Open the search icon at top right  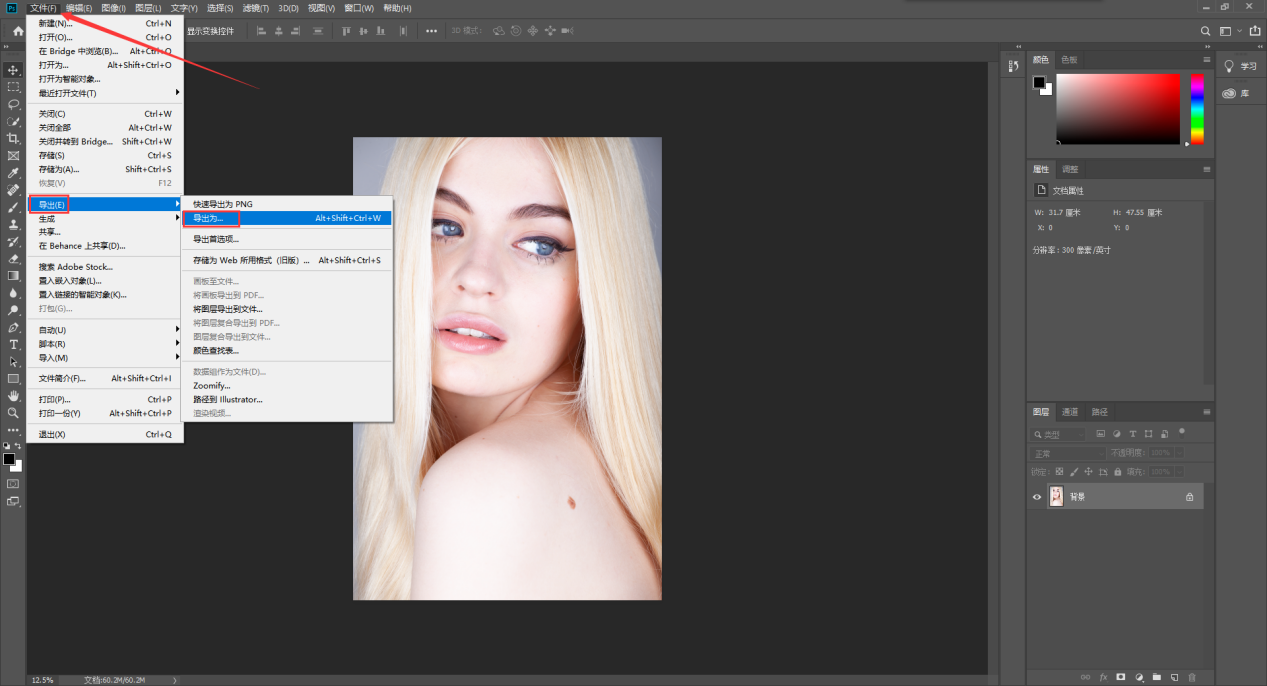[x=1205, y=31]
